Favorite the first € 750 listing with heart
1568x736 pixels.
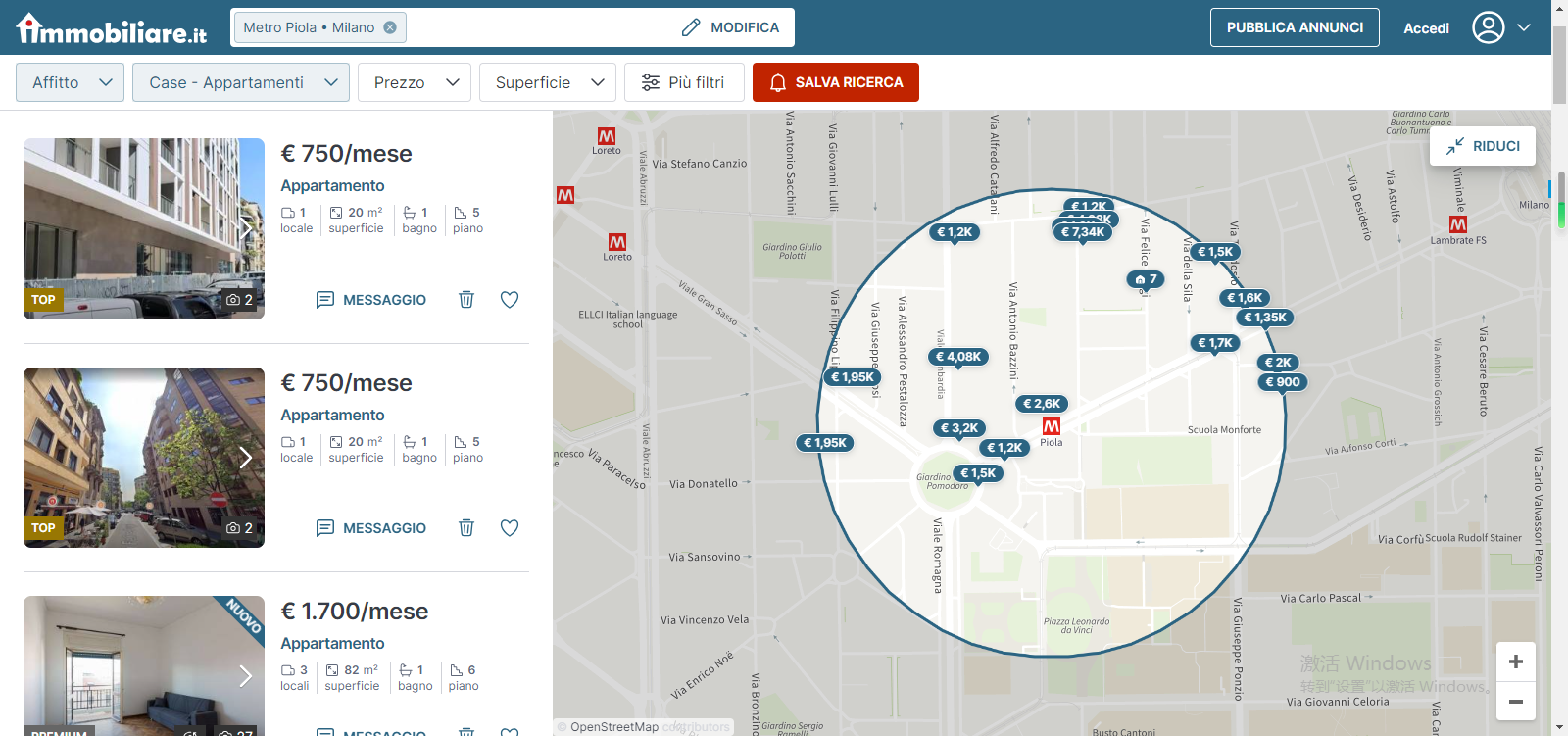(x=510, y=300)
